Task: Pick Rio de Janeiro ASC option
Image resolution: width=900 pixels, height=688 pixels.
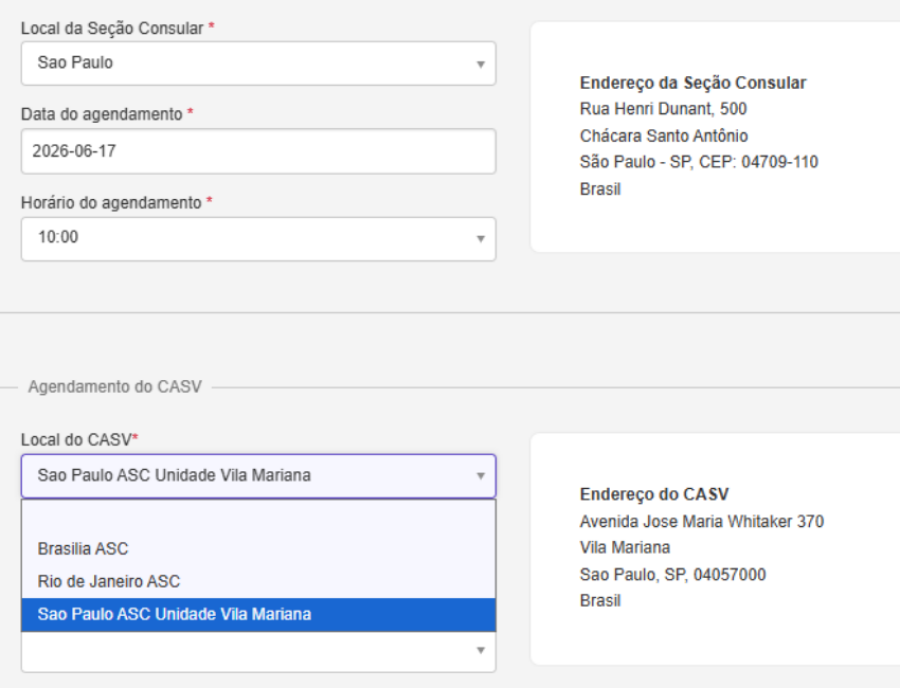Action: 109,581
